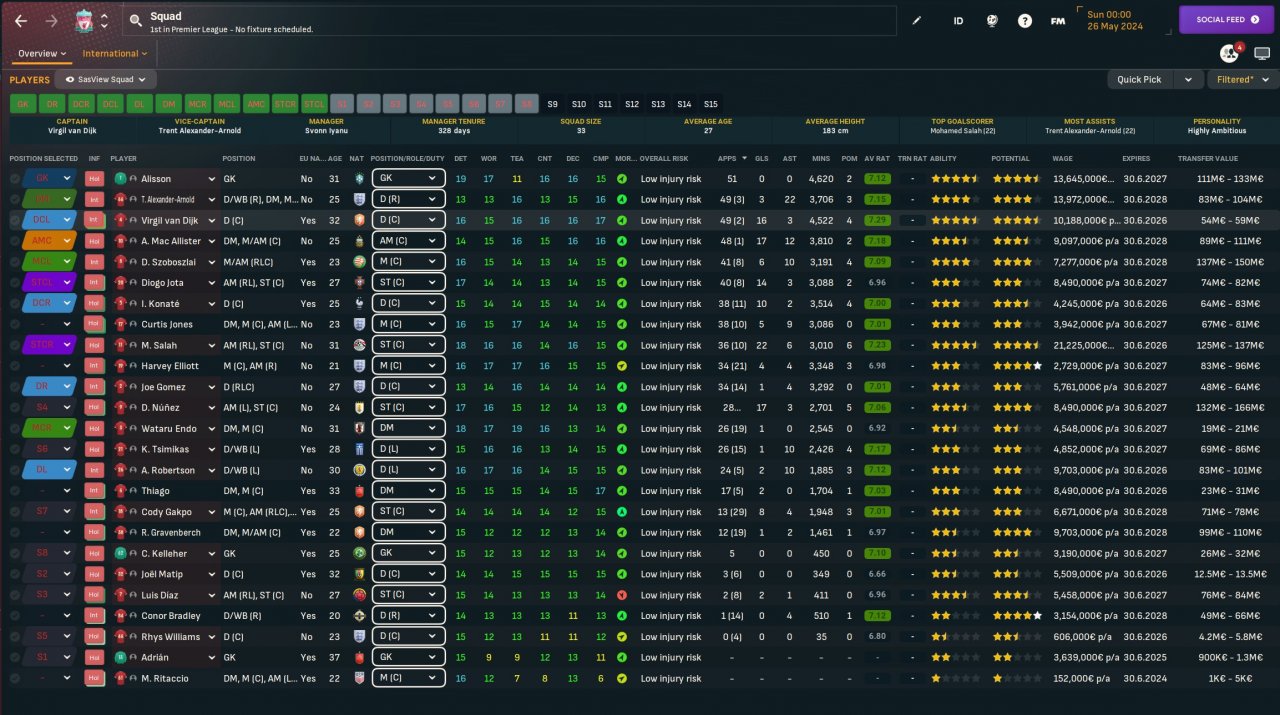The image size is (1280, 715).
Task: Expand Diogo Jota's player name chevron
Action: (x=211, y=283)
